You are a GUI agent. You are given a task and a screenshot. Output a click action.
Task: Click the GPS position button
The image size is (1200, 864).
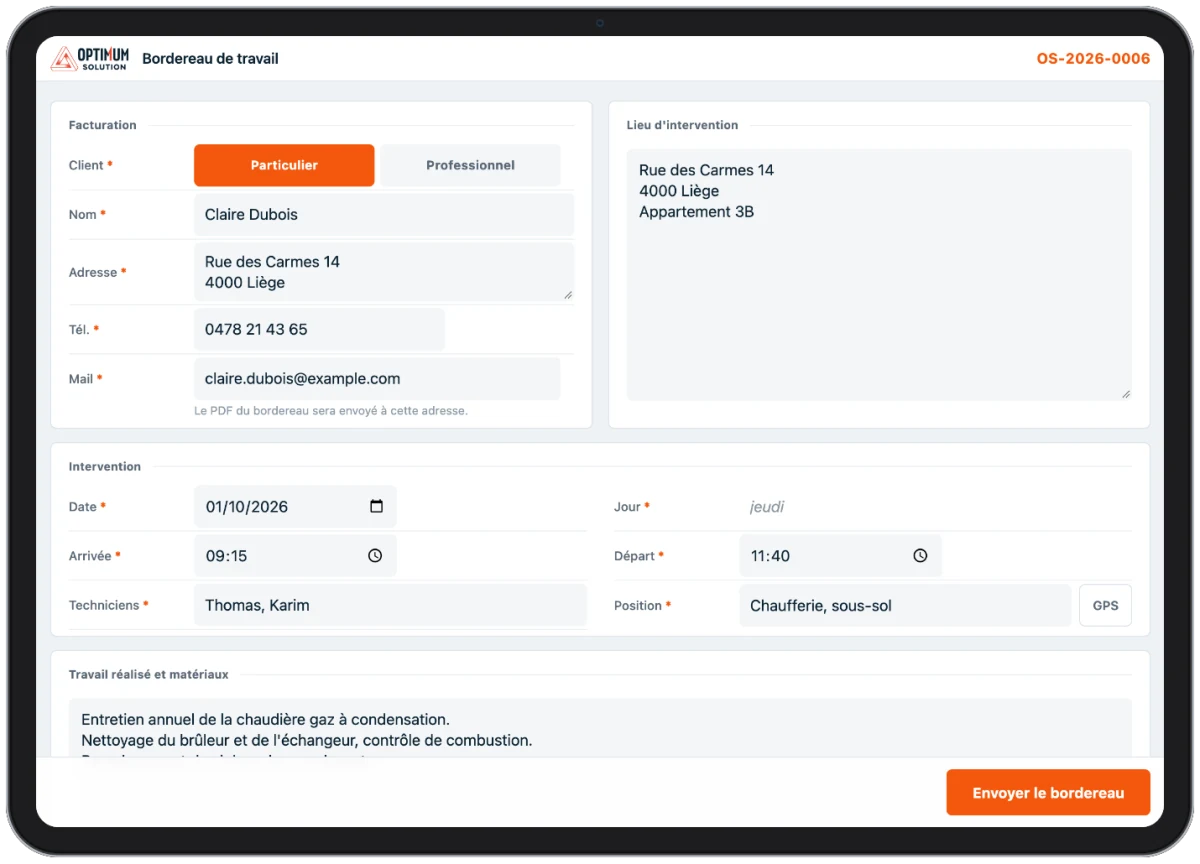(1105, 605)
